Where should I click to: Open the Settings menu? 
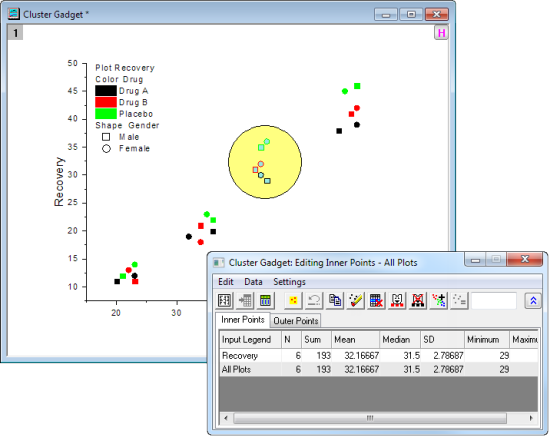click(x=289, y=282)
